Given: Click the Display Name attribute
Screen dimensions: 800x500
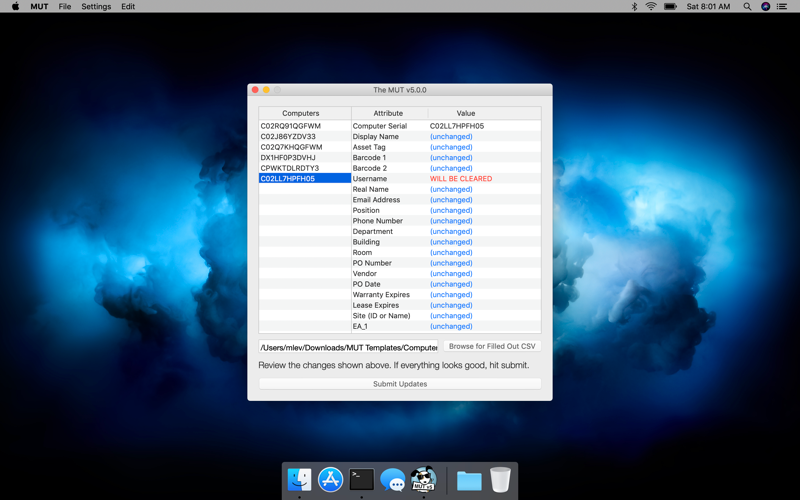Looking at the screenshot, I should (376, 136).
